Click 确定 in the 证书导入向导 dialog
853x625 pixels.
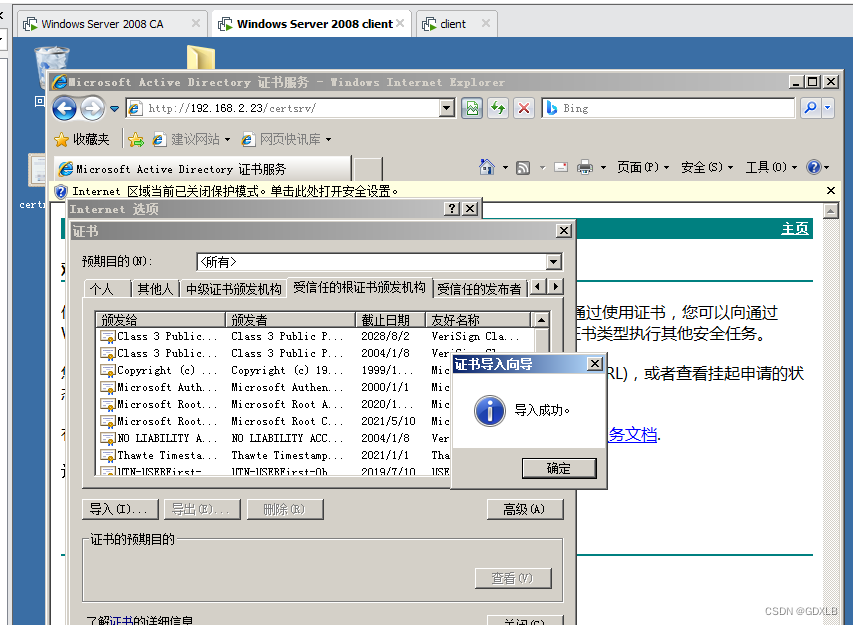coord(559,468)
